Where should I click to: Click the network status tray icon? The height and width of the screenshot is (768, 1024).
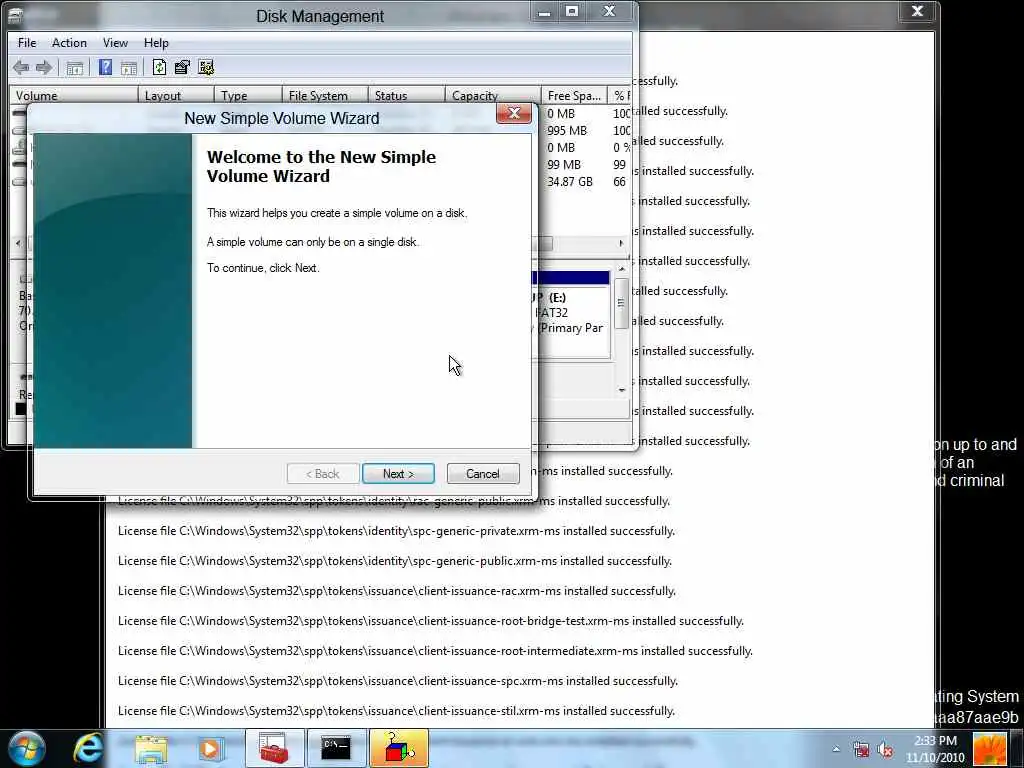click(861, 749)
